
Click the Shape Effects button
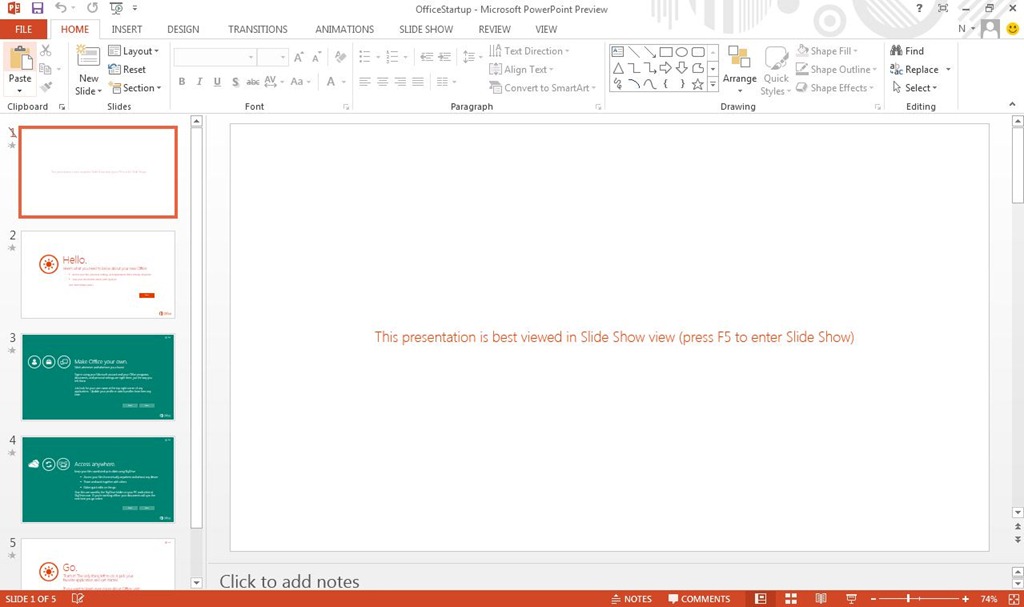[835, 88]
